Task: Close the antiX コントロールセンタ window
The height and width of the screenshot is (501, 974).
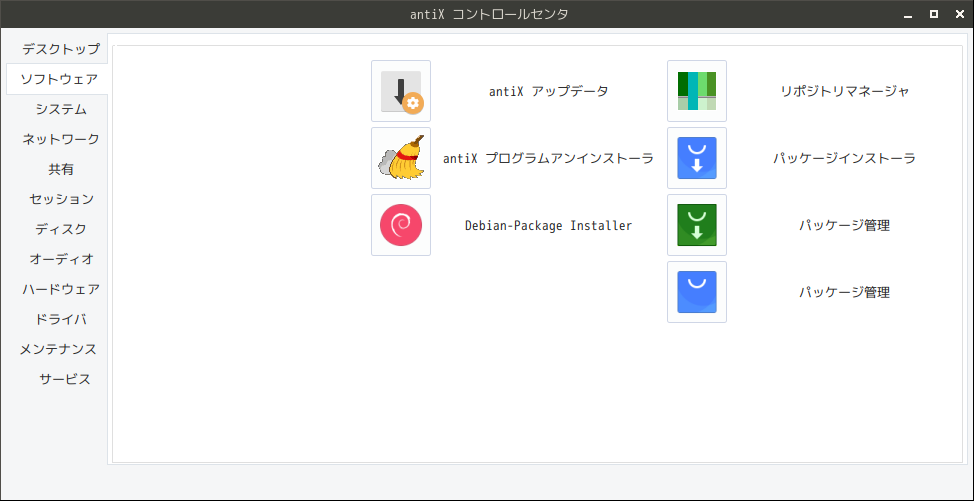Action: 959,14
